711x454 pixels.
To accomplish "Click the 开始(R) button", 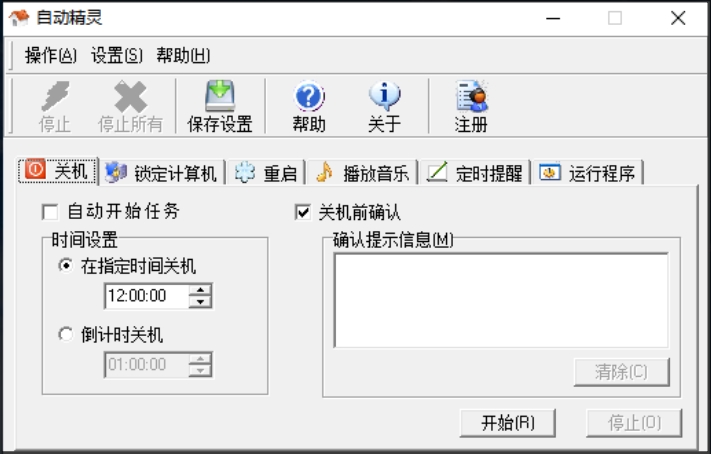I will pyautogui.click(x=507, y=423).
